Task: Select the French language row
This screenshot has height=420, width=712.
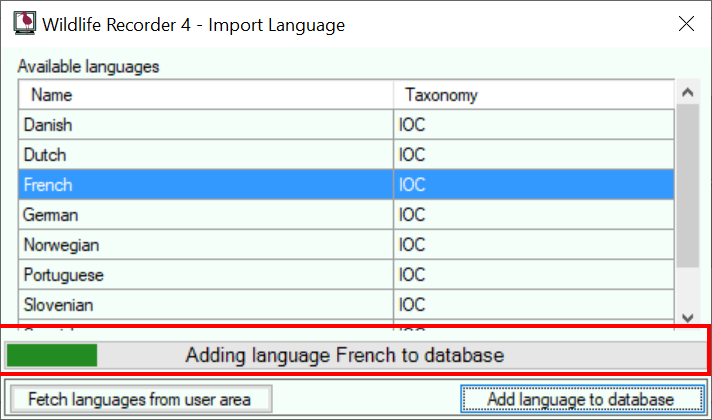Action: click(x=346, y=184)
